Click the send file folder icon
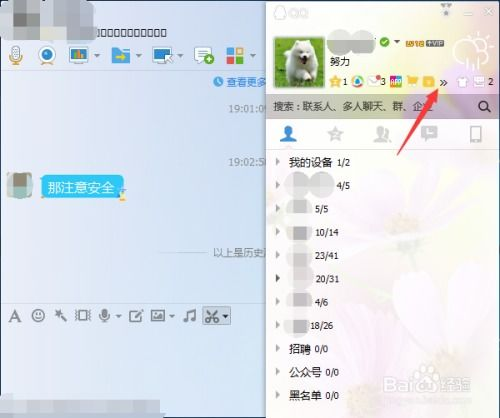The width and height of the screenshot is (500, 418). 121,55
